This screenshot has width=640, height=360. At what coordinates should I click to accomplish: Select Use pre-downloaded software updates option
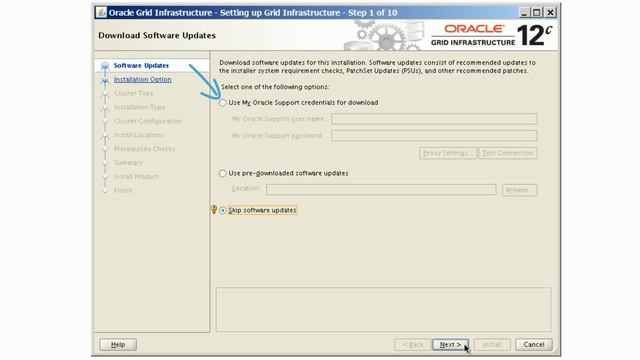(222, 173)
